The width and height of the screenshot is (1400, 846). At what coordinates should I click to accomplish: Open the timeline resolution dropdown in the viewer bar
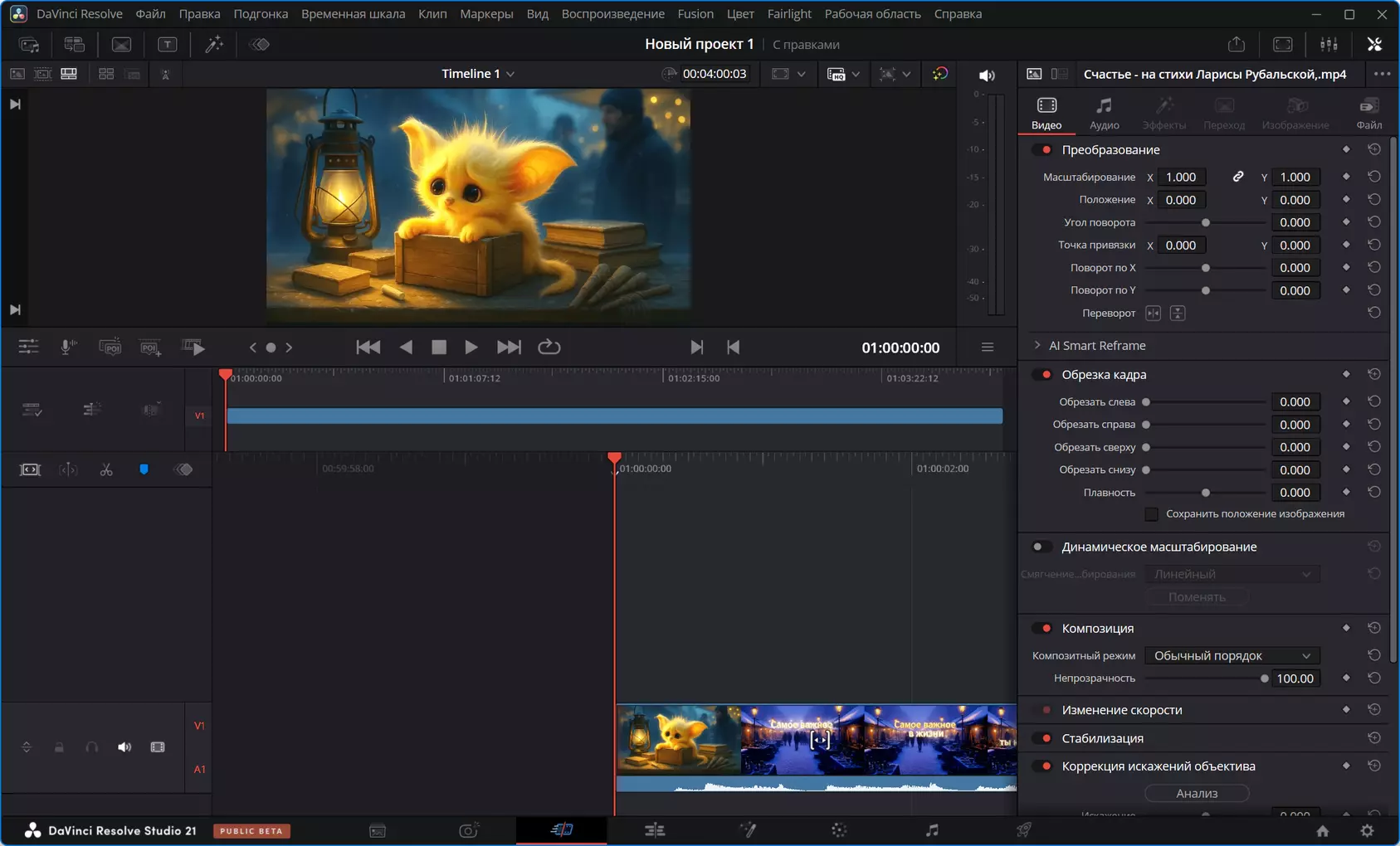pyautogui.click(x=843, y=75)
